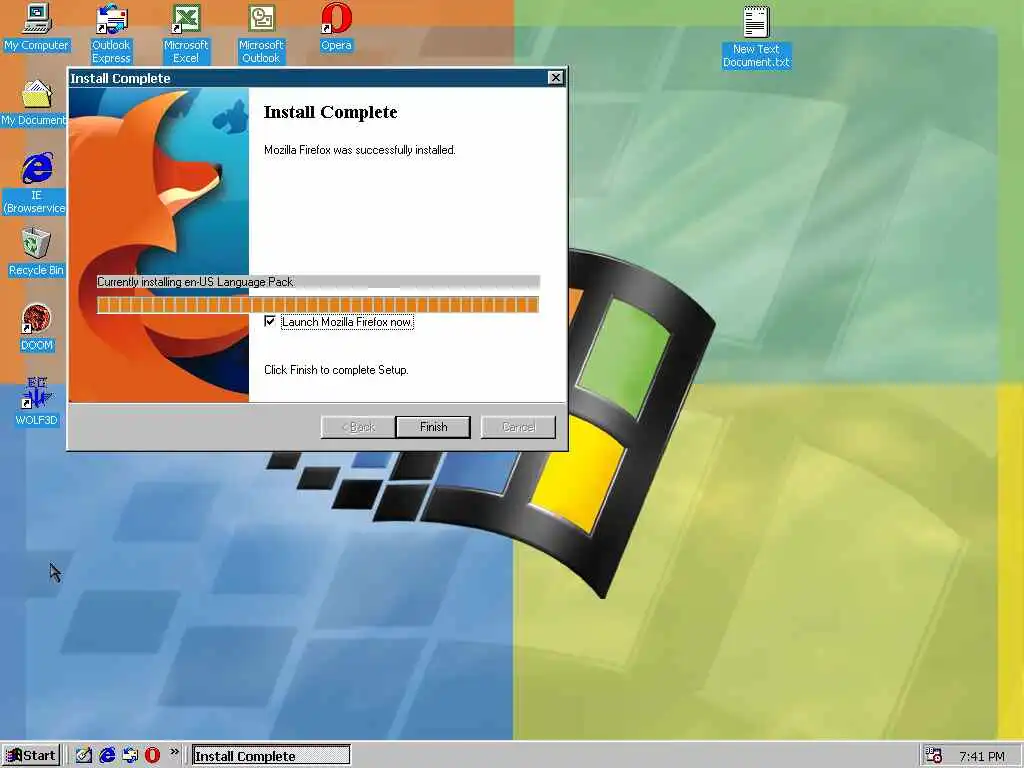Click the Show Desktop quick launch icon

click(x=84, y=756)
